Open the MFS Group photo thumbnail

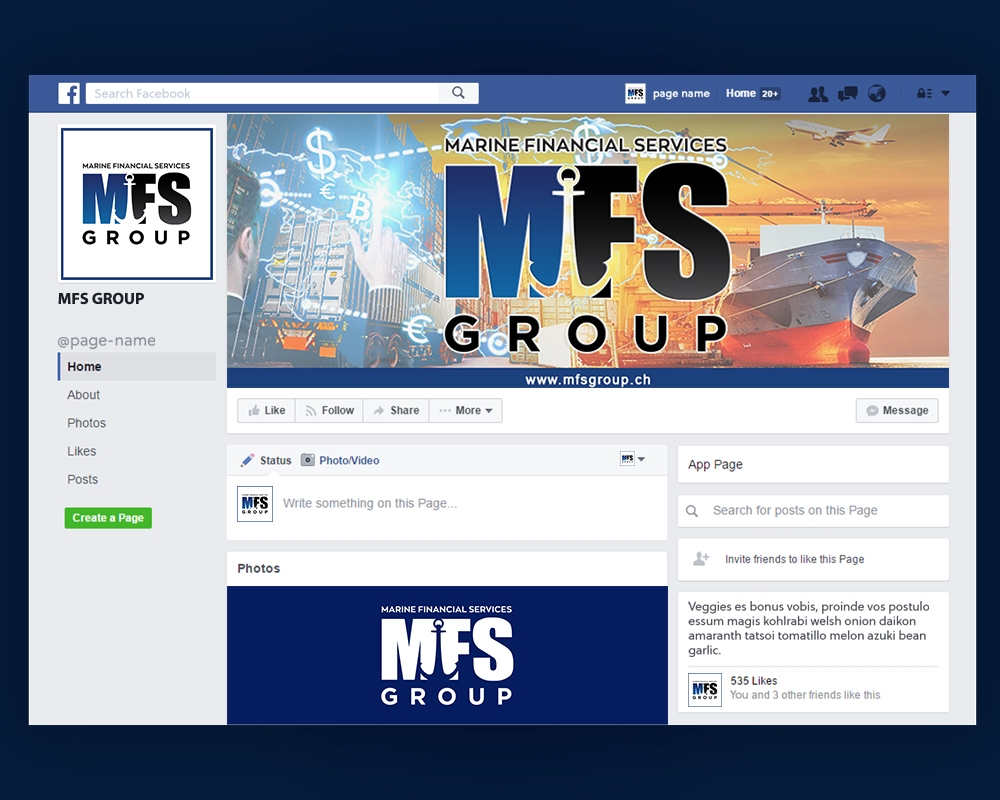(447, 655)
